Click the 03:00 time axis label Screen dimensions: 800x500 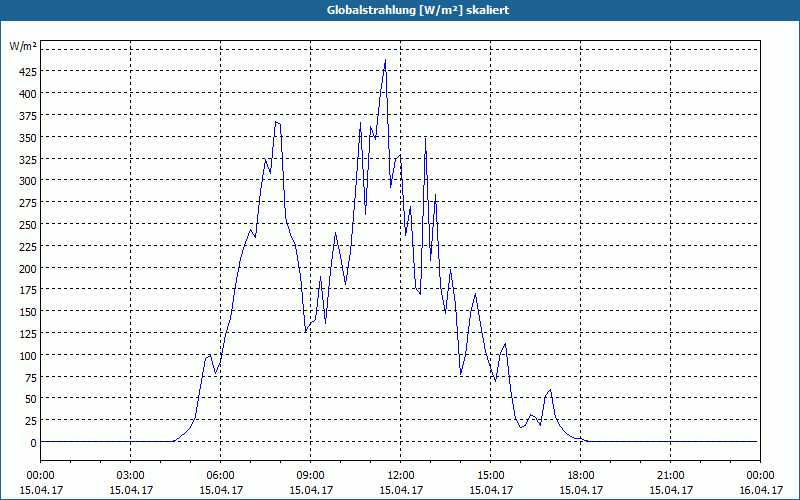131,476
